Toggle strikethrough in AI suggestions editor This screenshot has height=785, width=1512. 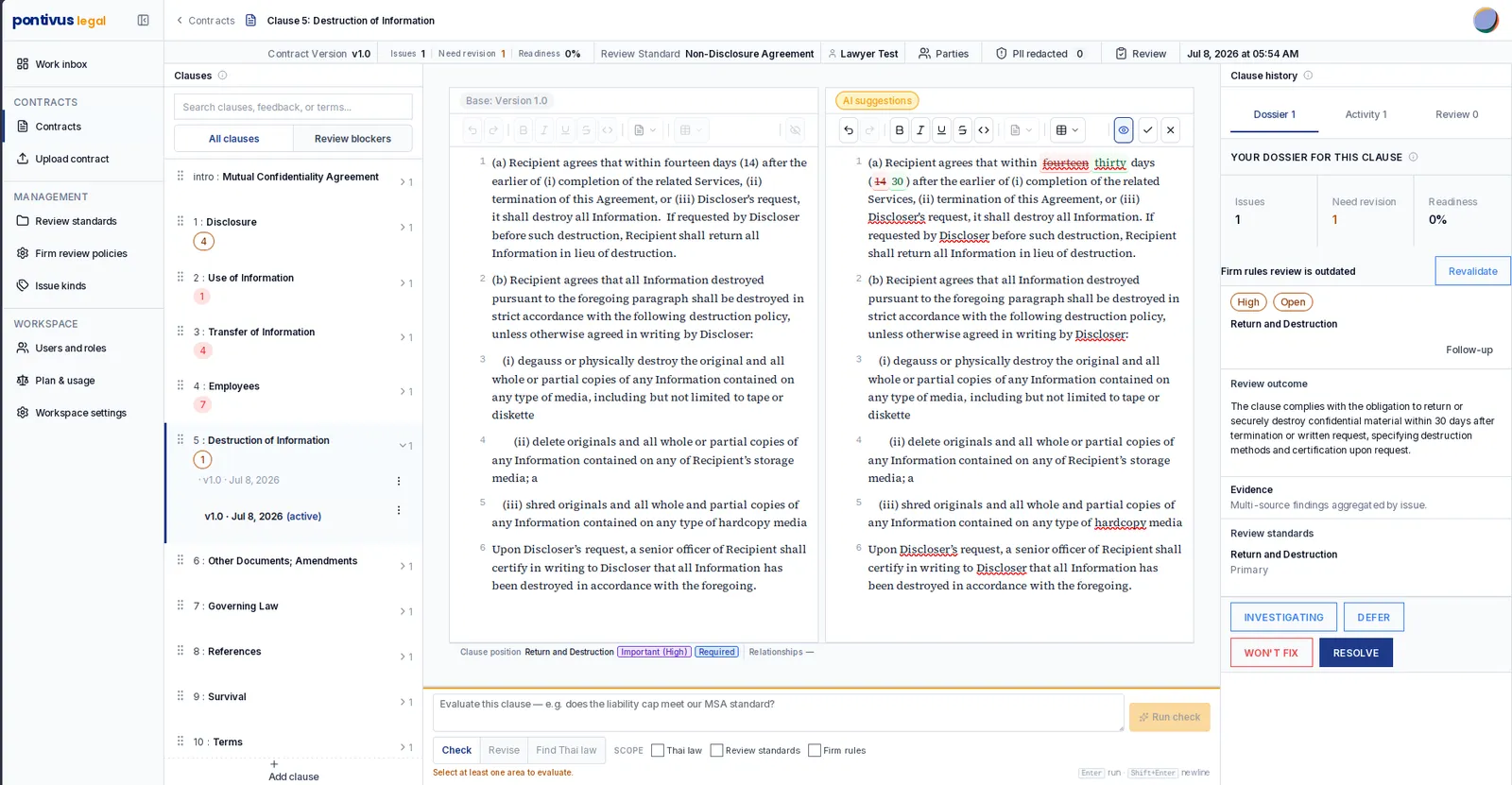click(962, 130)
